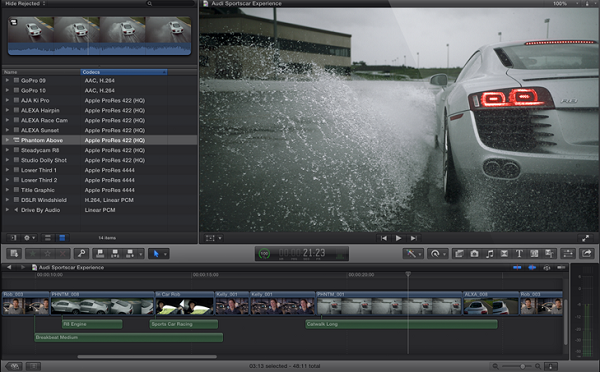Open the Generators browser

click(534, 253)
